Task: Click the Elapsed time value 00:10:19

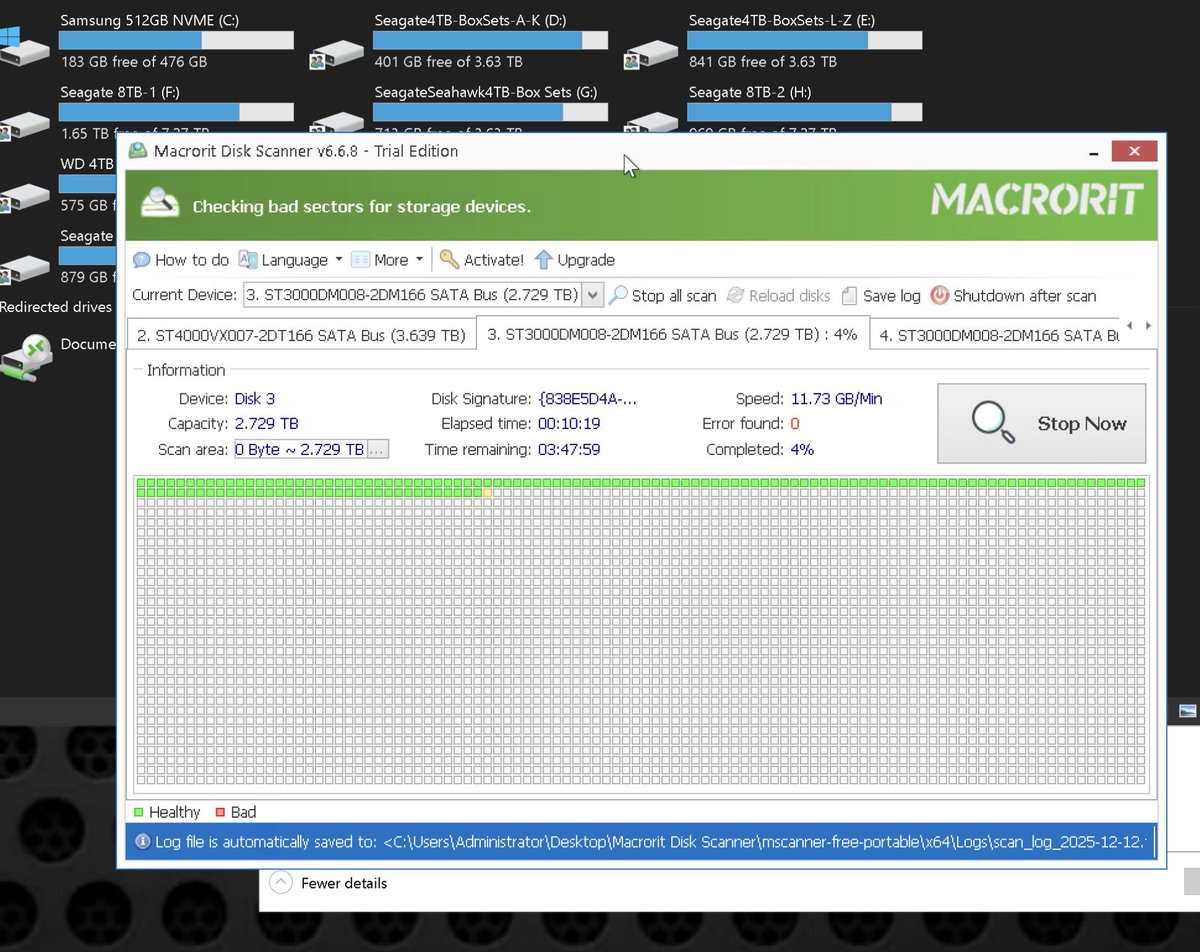Action: pyautogui.click(x=569, y=424)
